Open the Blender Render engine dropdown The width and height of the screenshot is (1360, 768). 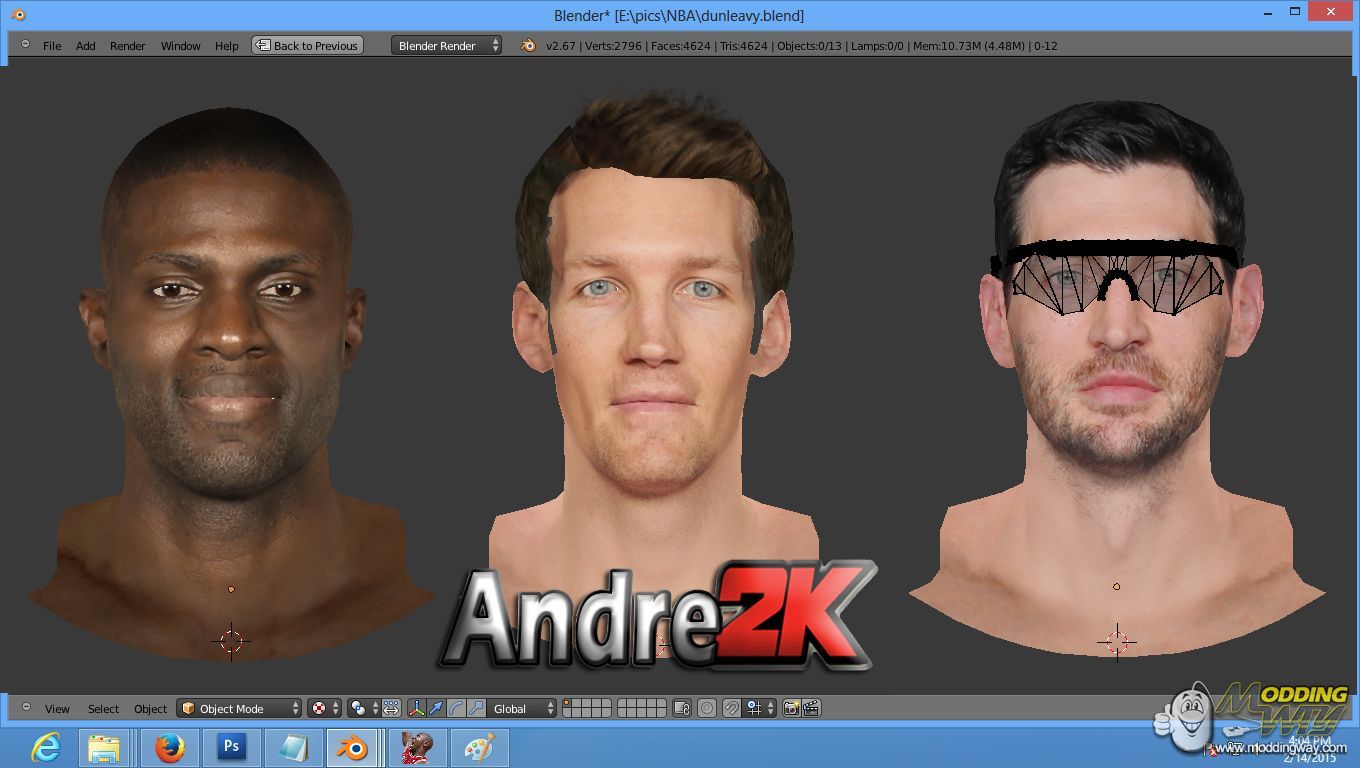[446, 45]
